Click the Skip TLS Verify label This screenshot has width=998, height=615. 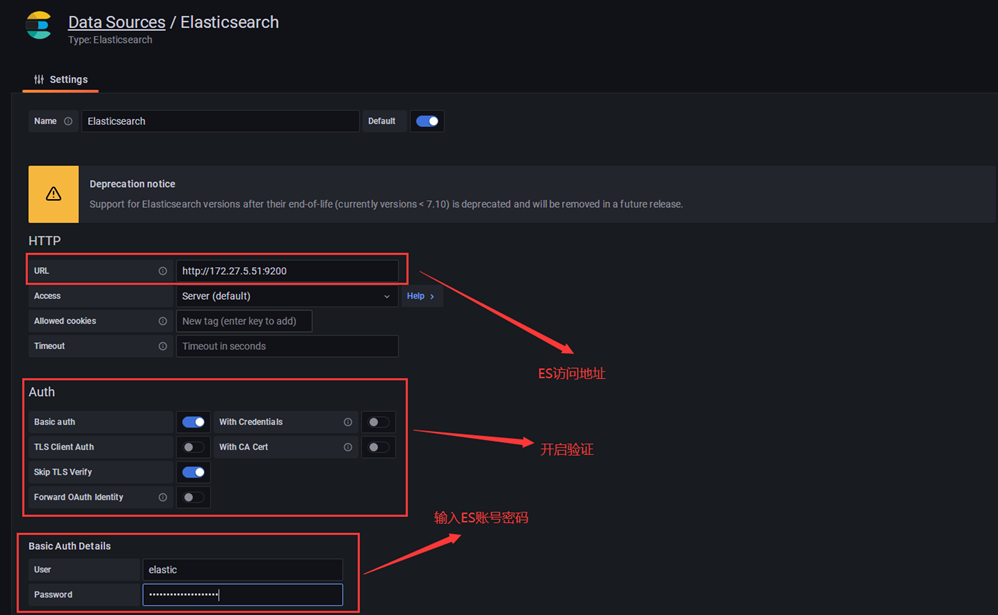[x=63, y=472]
